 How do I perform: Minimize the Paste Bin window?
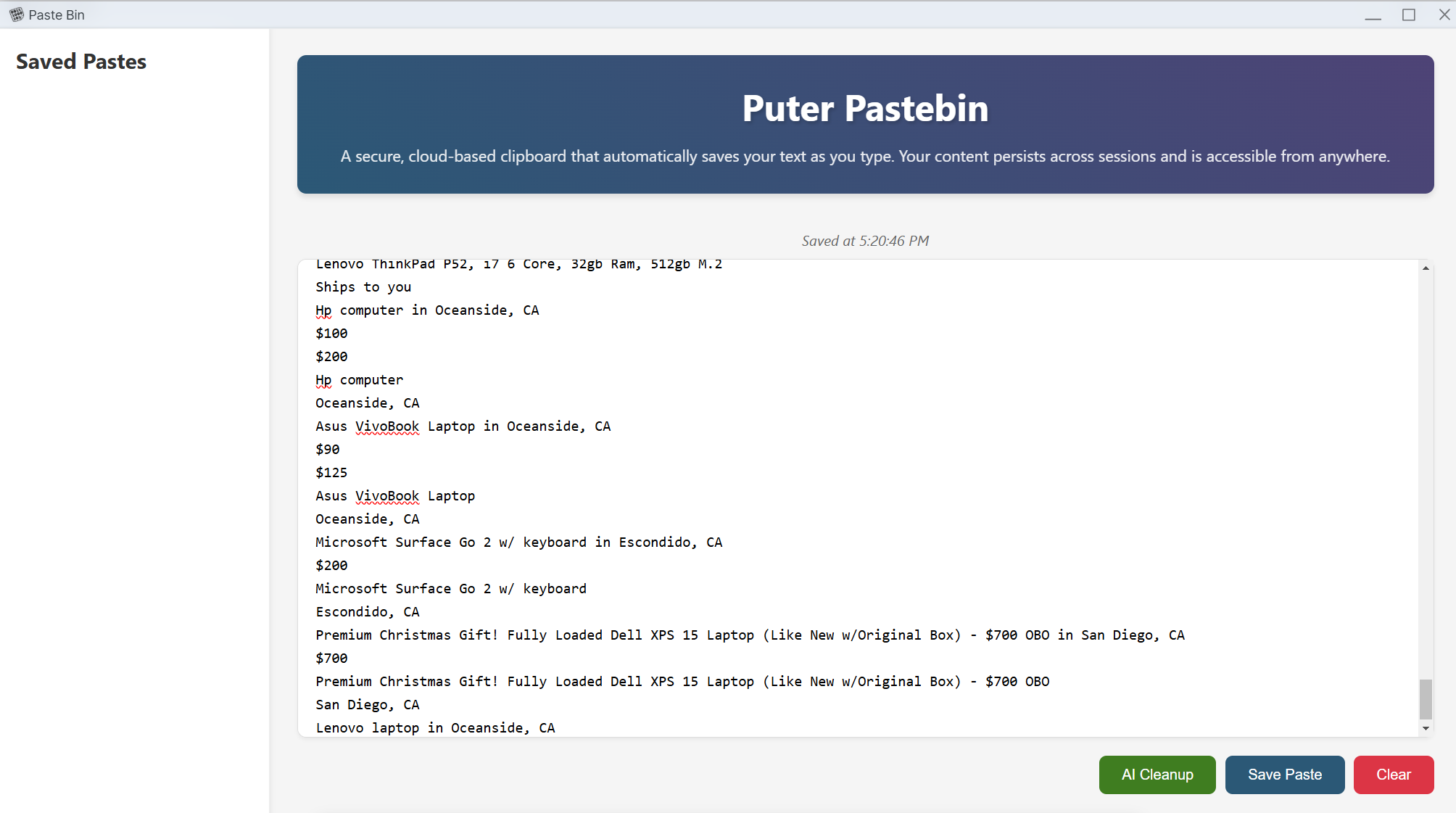click(x=1373, y=15)
